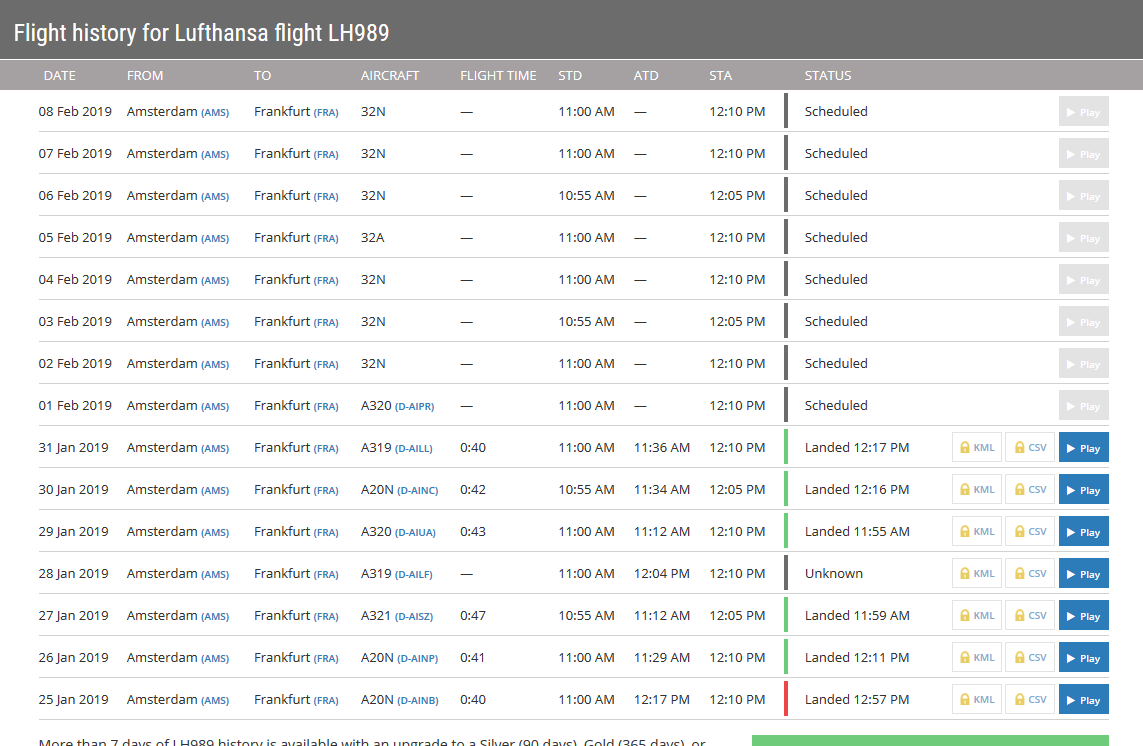
Task: Open AMS airport link in 04 Feb row
Action: [x=215, y=280]
